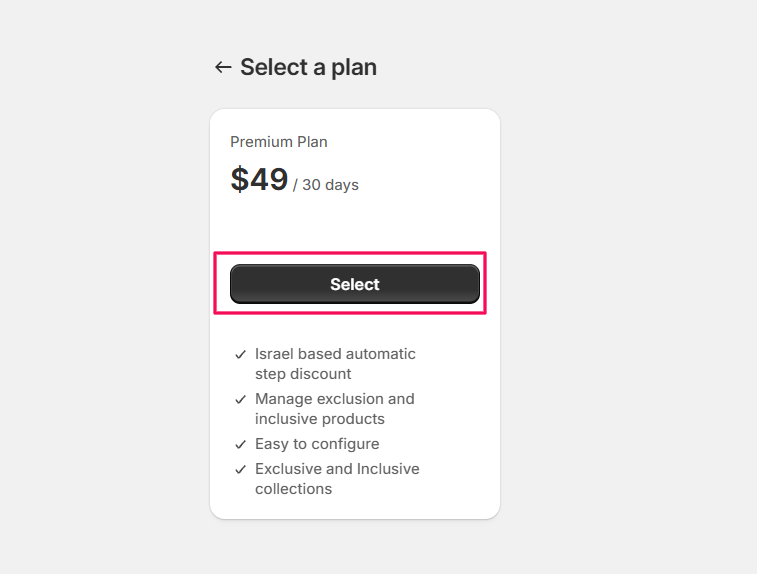The height and width of the screenshot is (574, 757).
Task: Click the checkmark beside Manage exclusion feature
Action: point(240,399)
